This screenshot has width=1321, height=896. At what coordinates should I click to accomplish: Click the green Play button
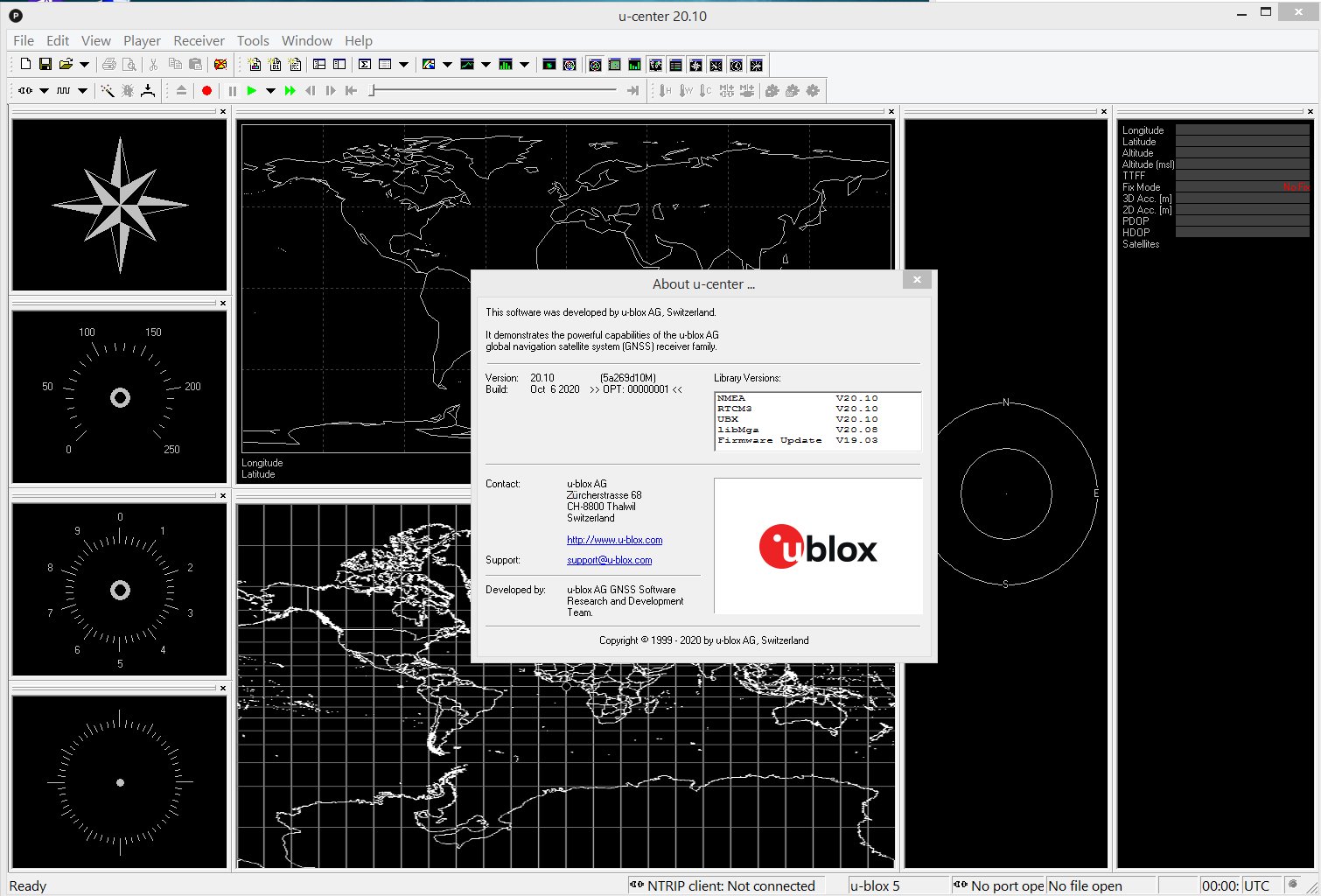tap(252, 90)
